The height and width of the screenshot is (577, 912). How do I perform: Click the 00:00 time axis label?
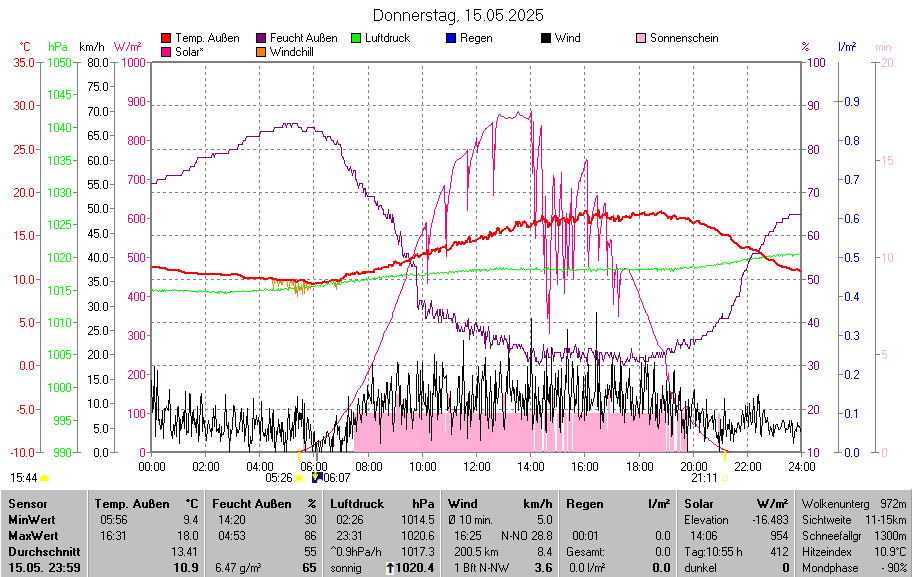coord(151,466)
